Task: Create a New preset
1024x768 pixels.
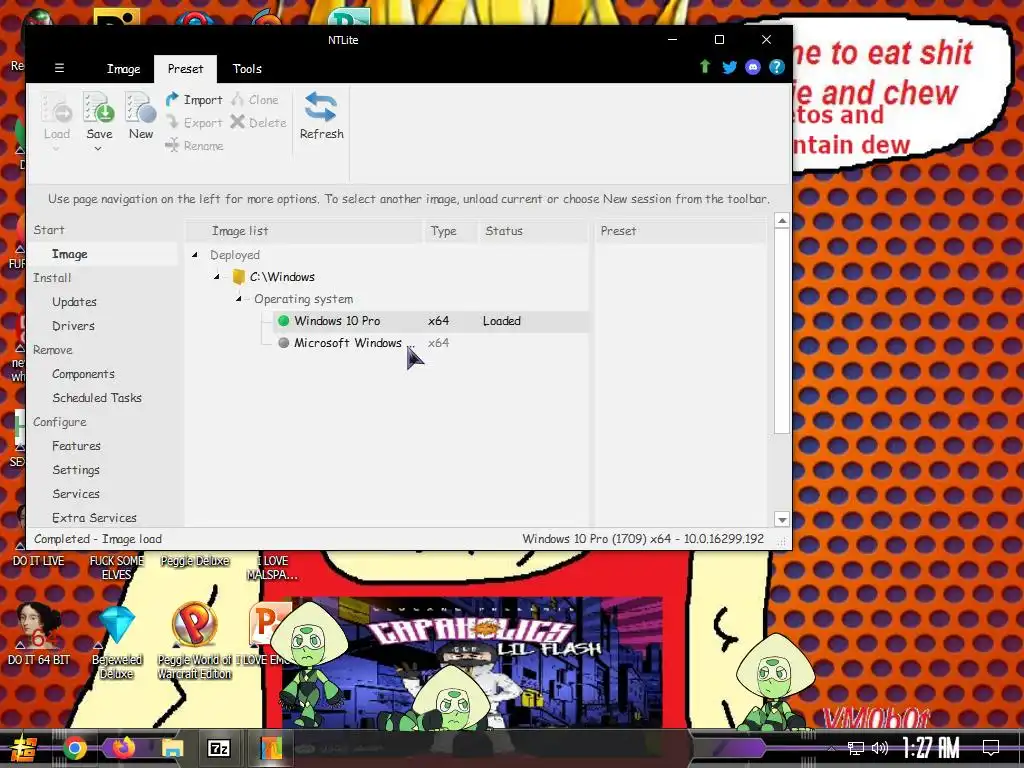Action: coord(140,116)
